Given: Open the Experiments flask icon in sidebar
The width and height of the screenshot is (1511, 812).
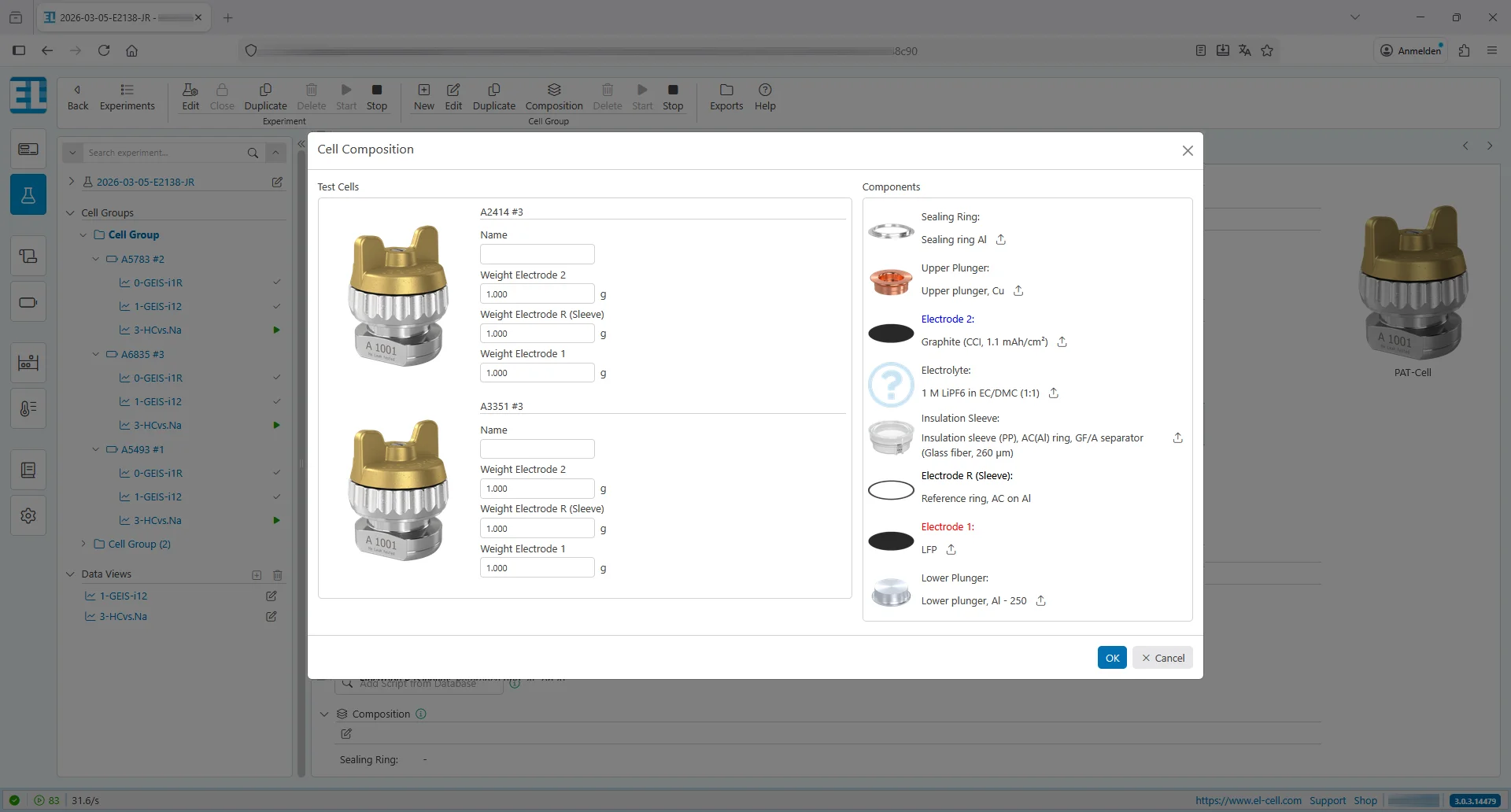Looking at the screenshot, I should (x=28, y=194).
